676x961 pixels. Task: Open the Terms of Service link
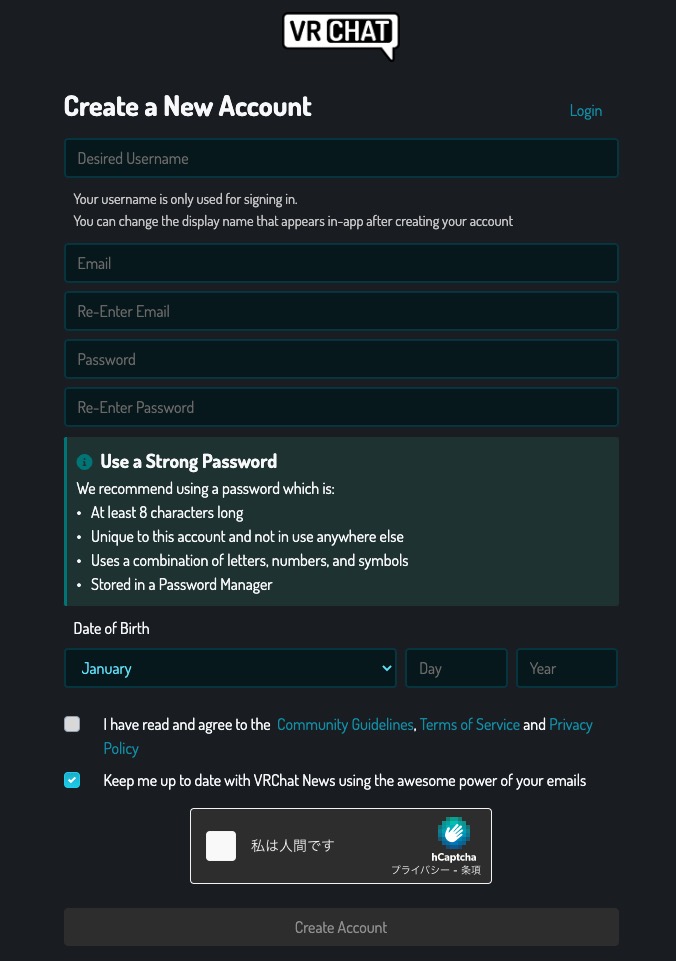[469, 725]
